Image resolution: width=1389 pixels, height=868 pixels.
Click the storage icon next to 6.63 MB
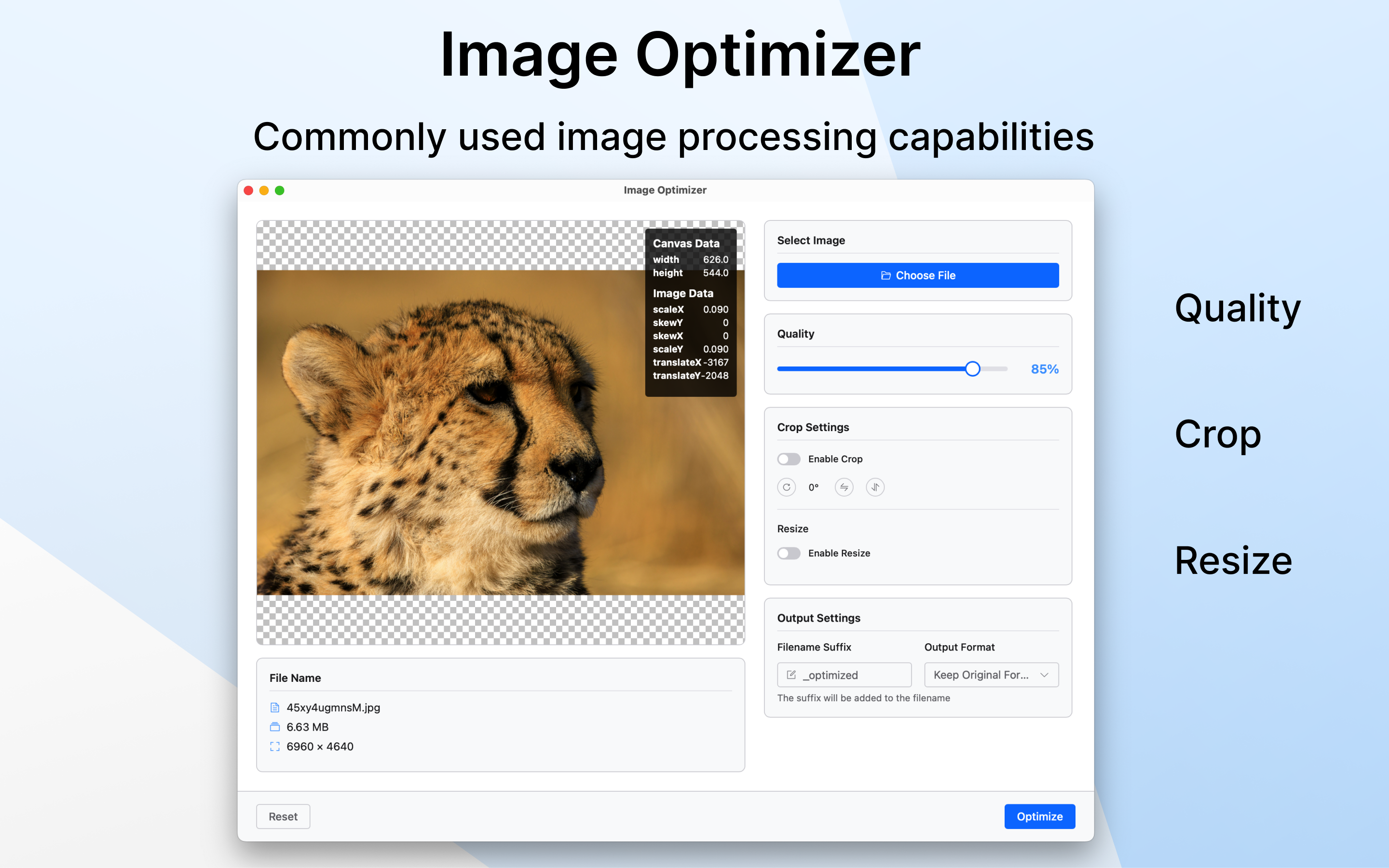pos(275,727)
